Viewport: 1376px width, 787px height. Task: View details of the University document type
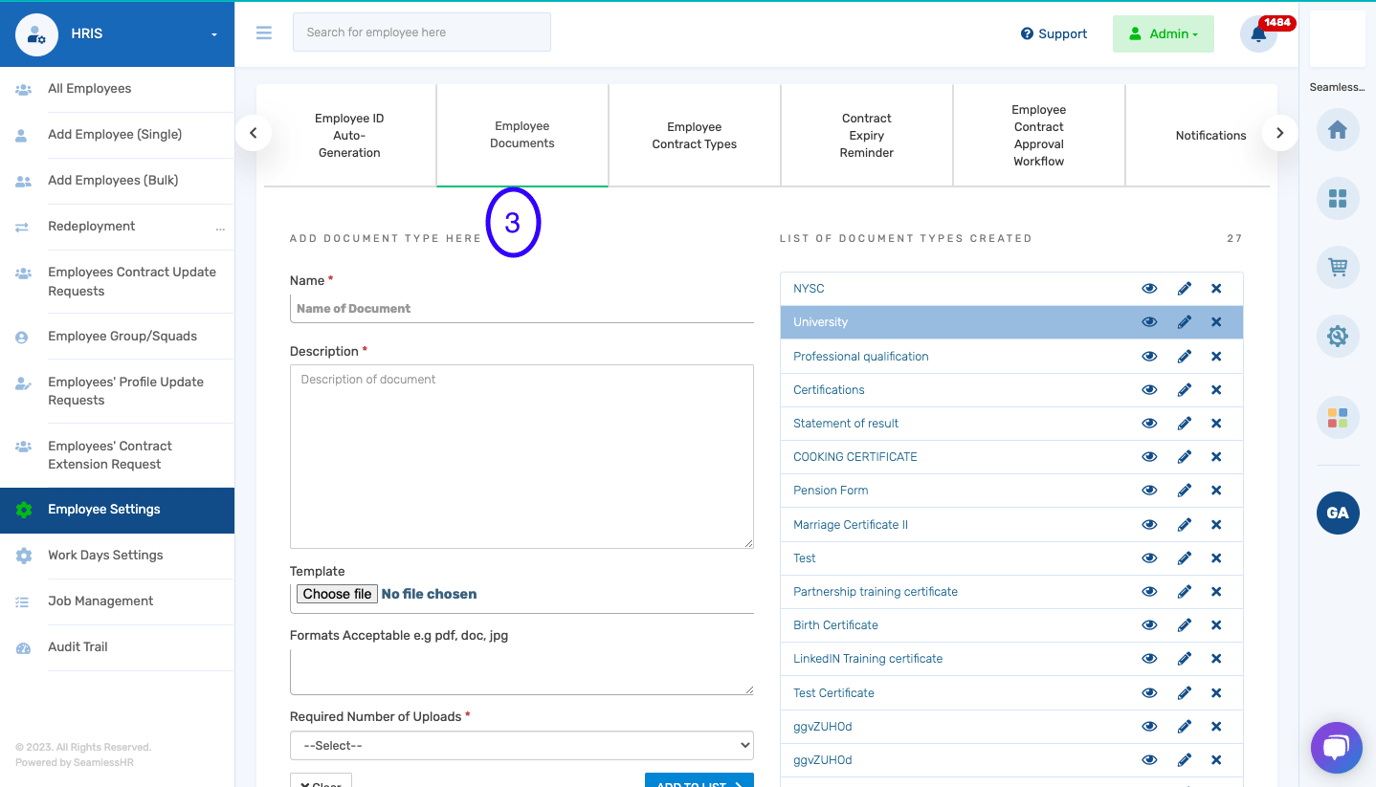coord(1149,322)
